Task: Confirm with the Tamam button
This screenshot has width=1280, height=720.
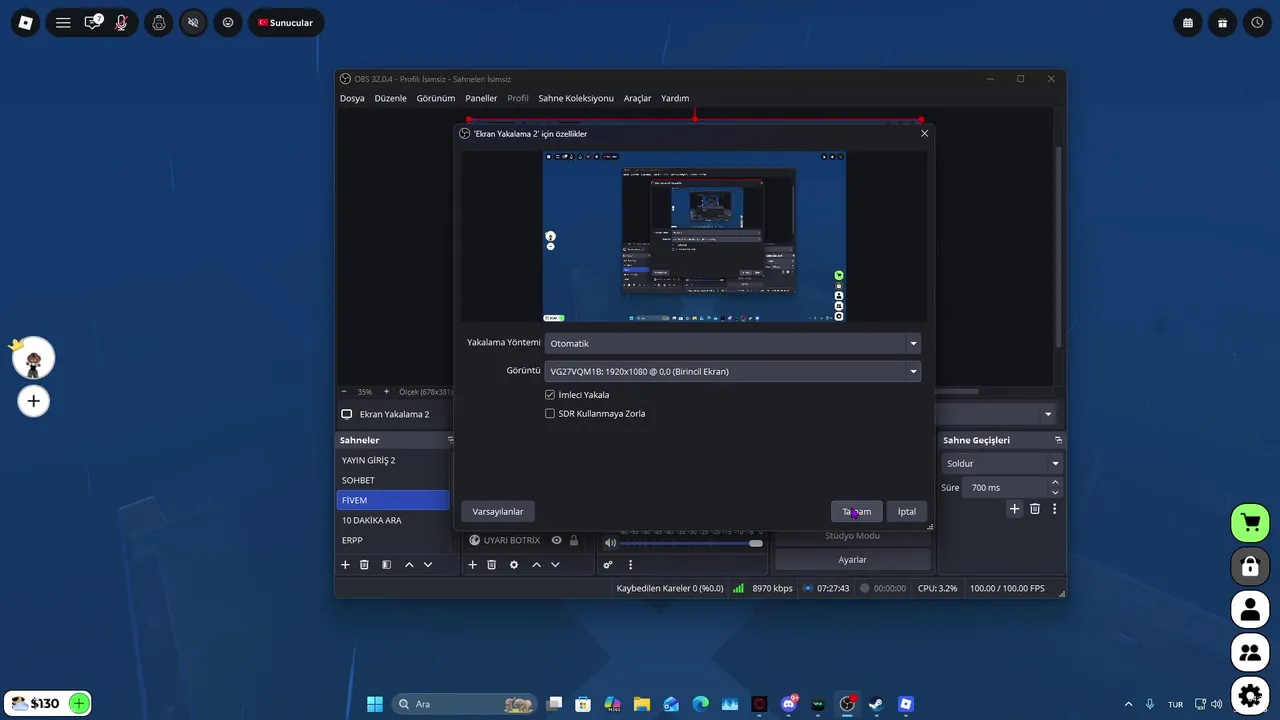Action: point(856,511)
